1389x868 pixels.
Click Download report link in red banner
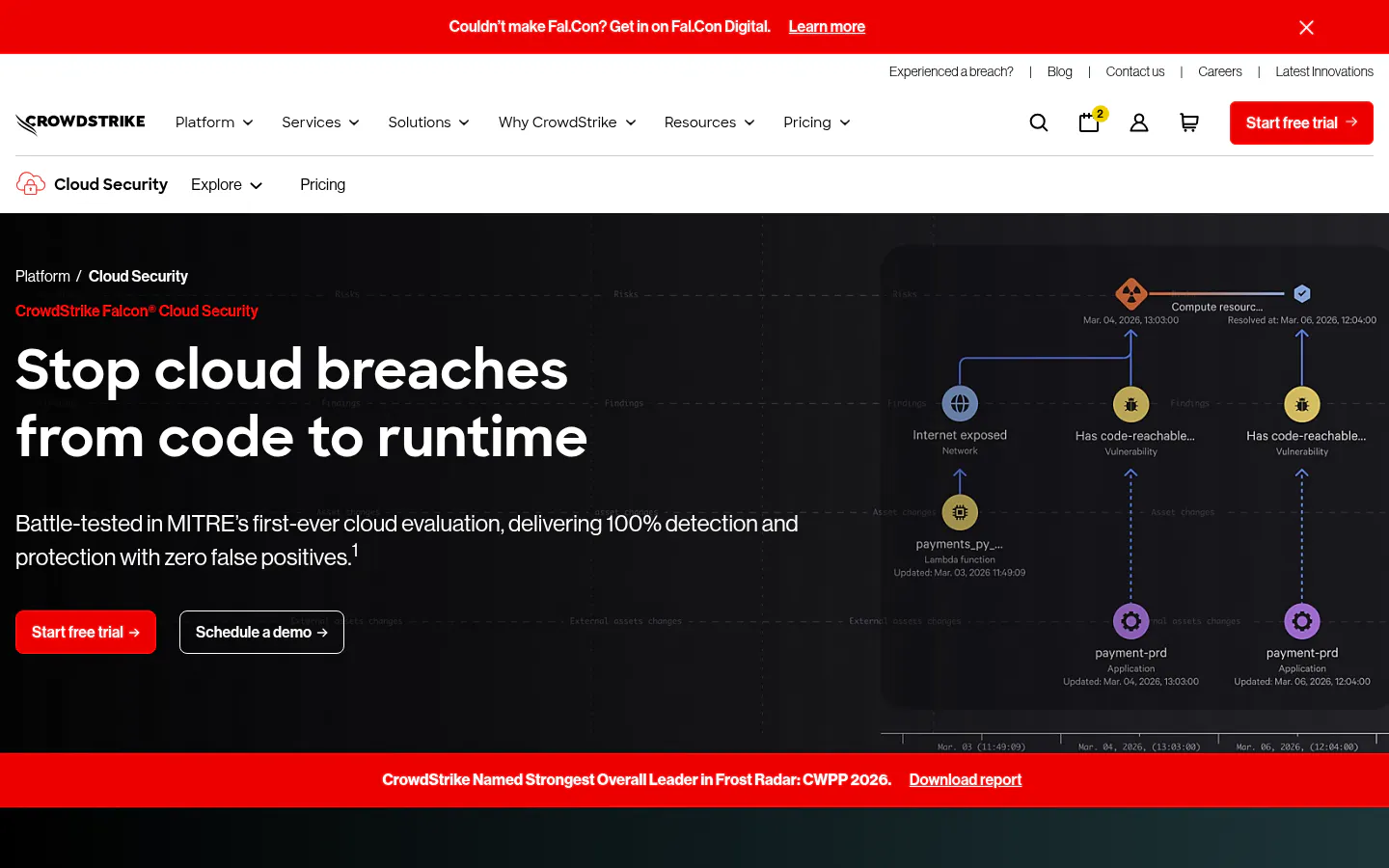[x=965, y=779]
